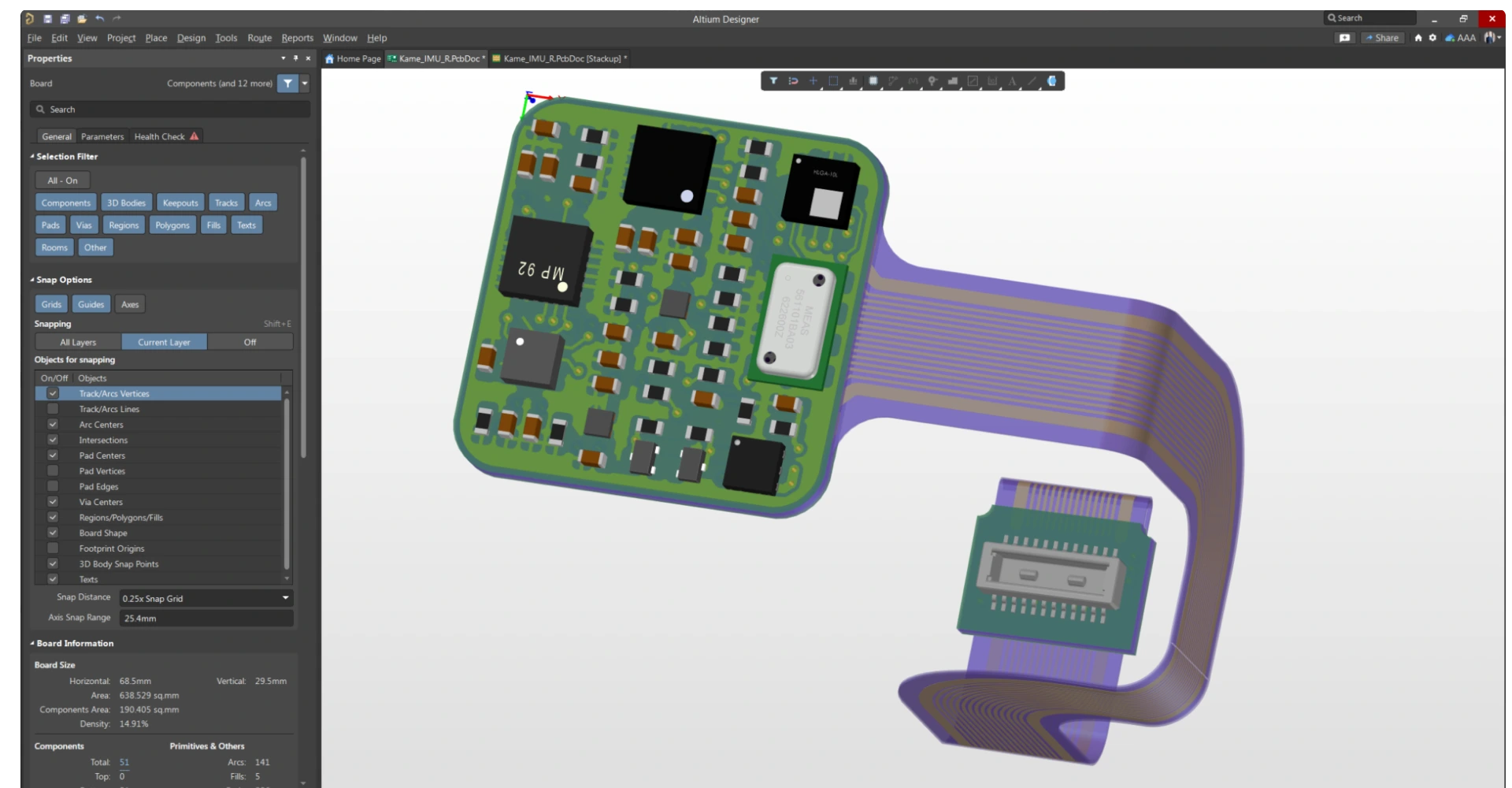Choose the rectangle selection tool in Active Bar
The height and width of the screenshot is (788, 1512).
pyautogui.click(x=833, y=81)
